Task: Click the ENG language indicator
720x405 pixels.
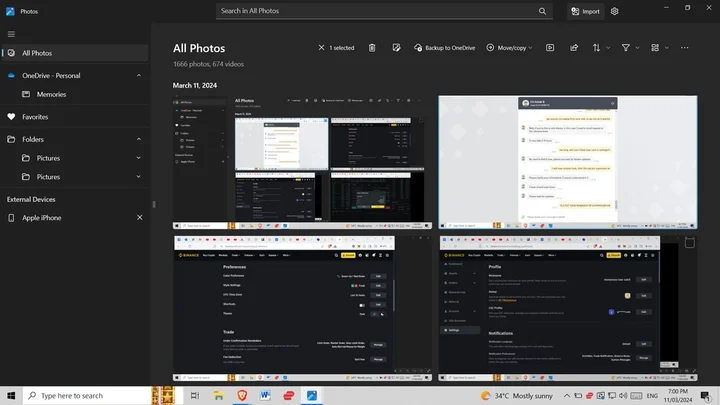Action: 652,395
